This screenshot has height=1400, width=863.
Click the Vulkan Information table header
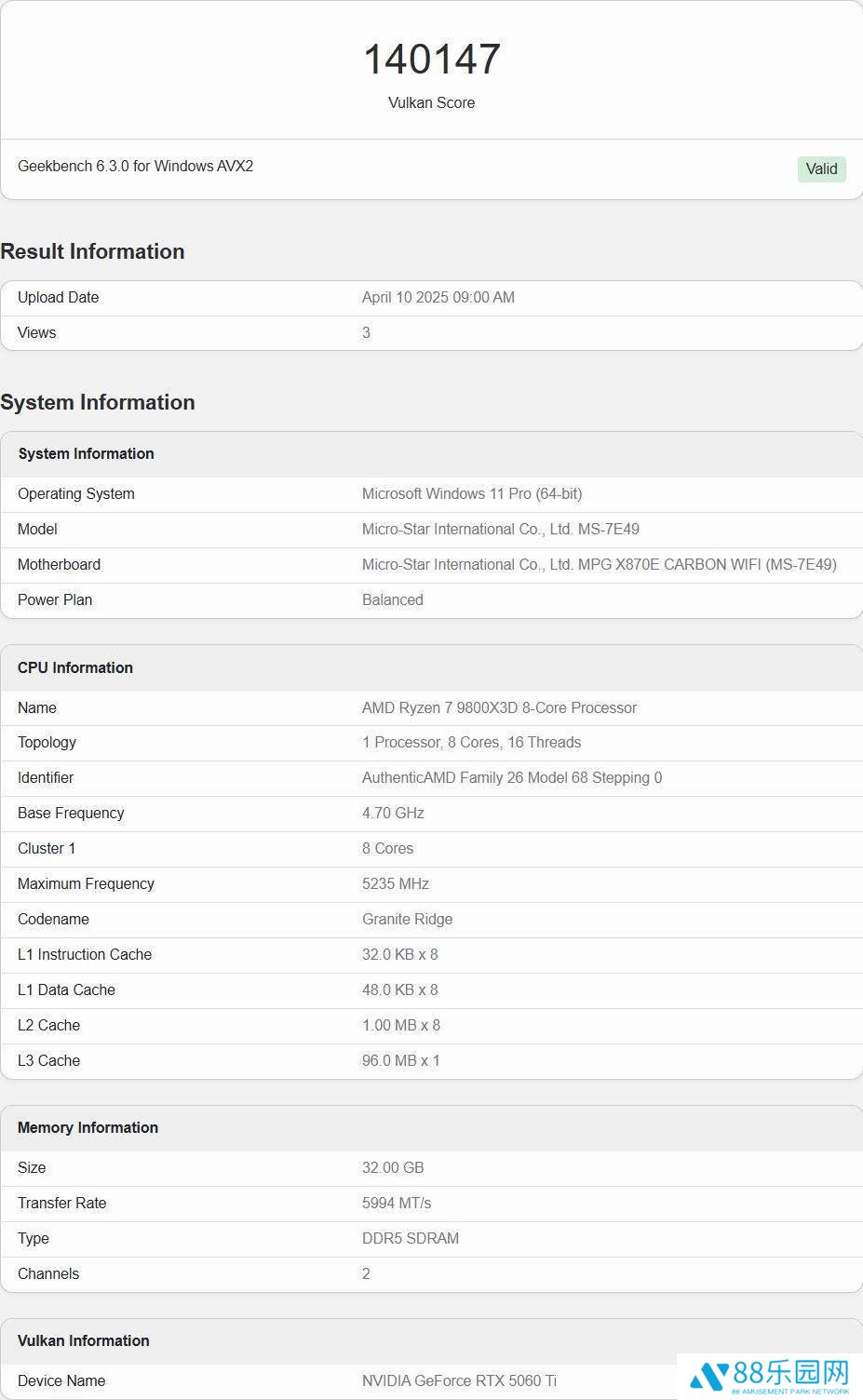click(x=84, y=1341)
